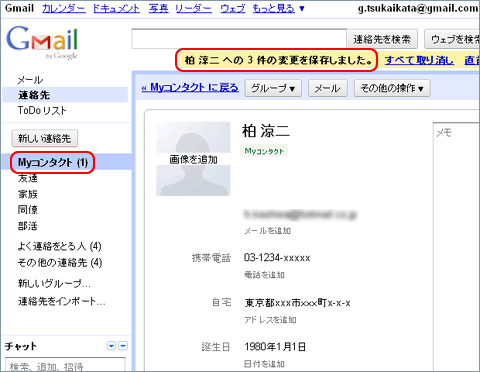This screenshot has width=480, height=372.
Task: Select 部活 contact group
Action: pyautogui.click(x=28, y=226)
